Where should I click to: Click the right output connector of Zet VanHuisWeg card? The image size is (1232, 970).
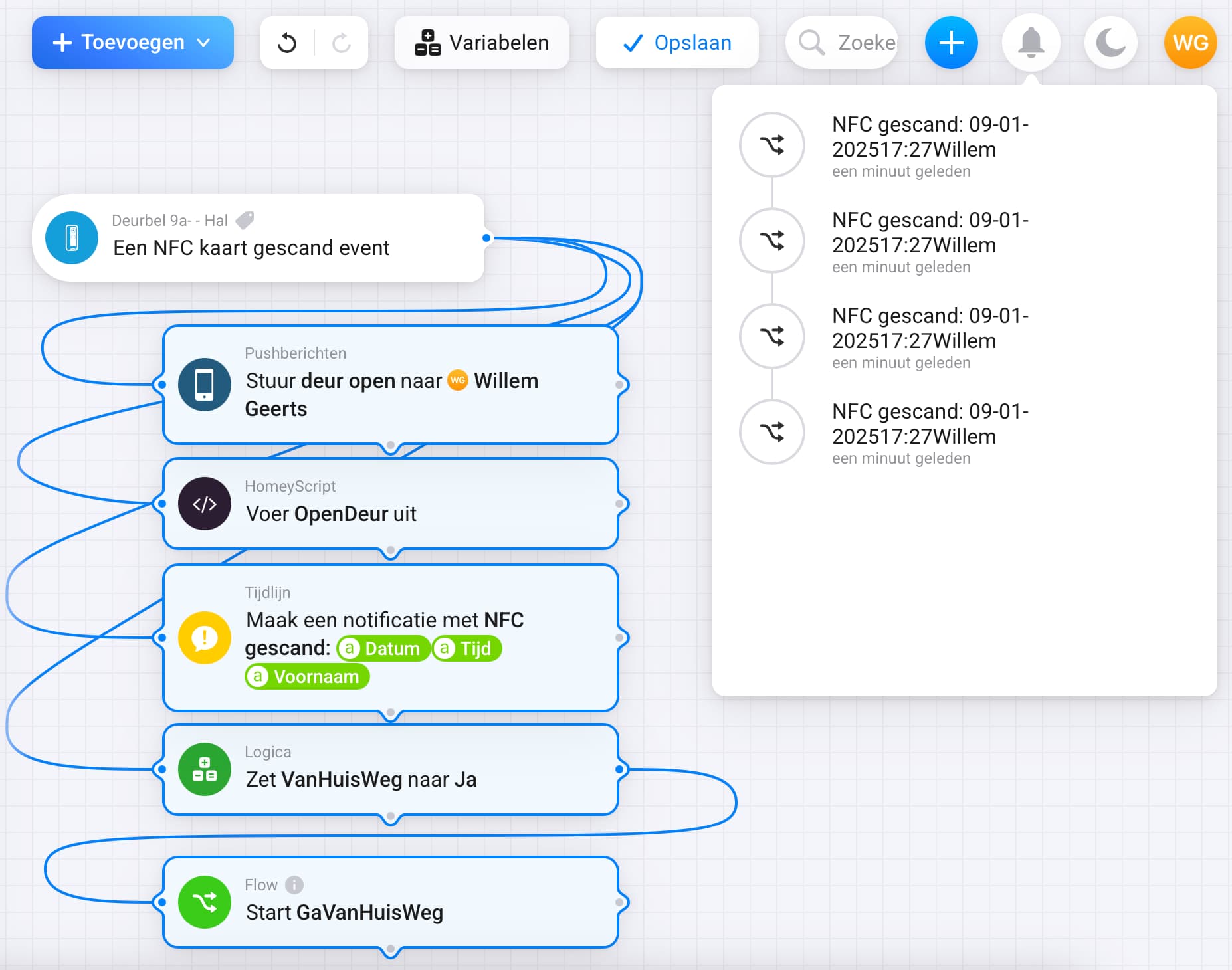(619, 769)
